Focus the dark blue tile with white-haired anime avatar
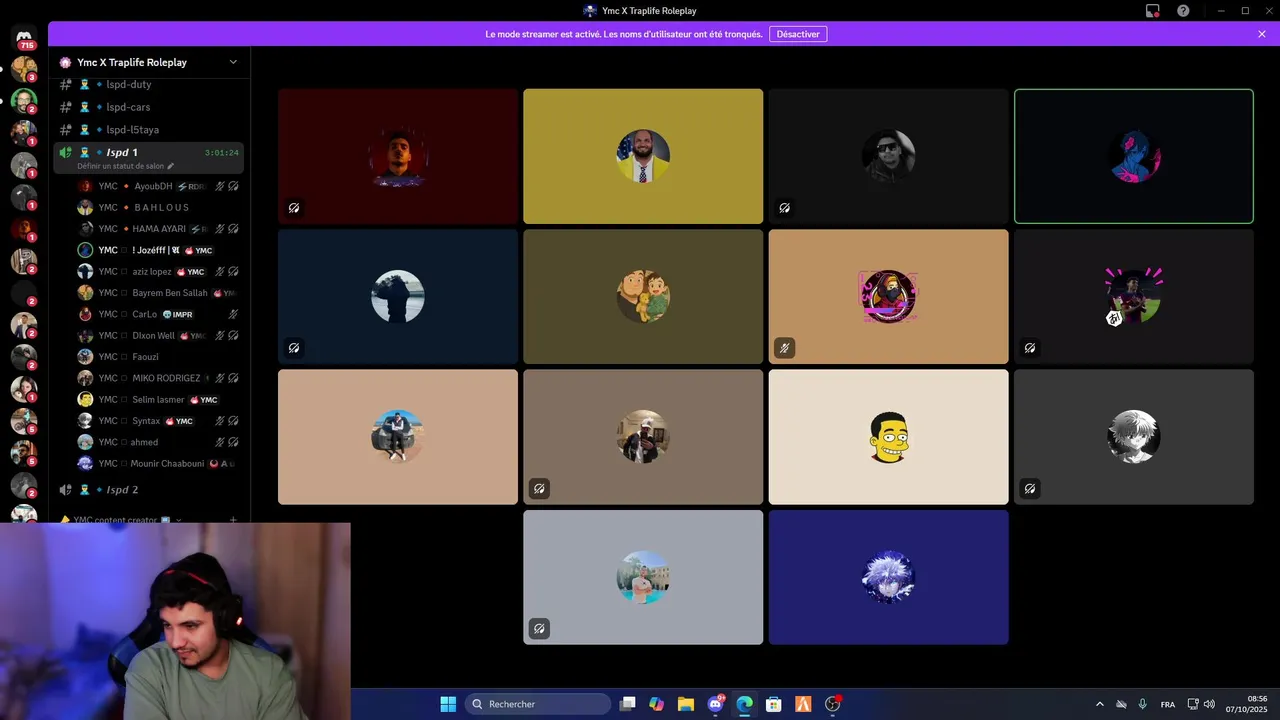 (889, 577)
